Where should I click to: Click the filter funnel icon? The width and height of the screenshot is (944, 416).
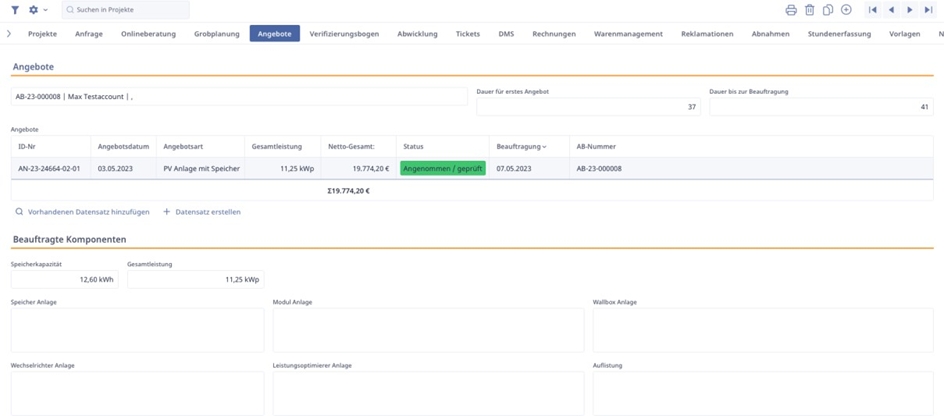15,10
